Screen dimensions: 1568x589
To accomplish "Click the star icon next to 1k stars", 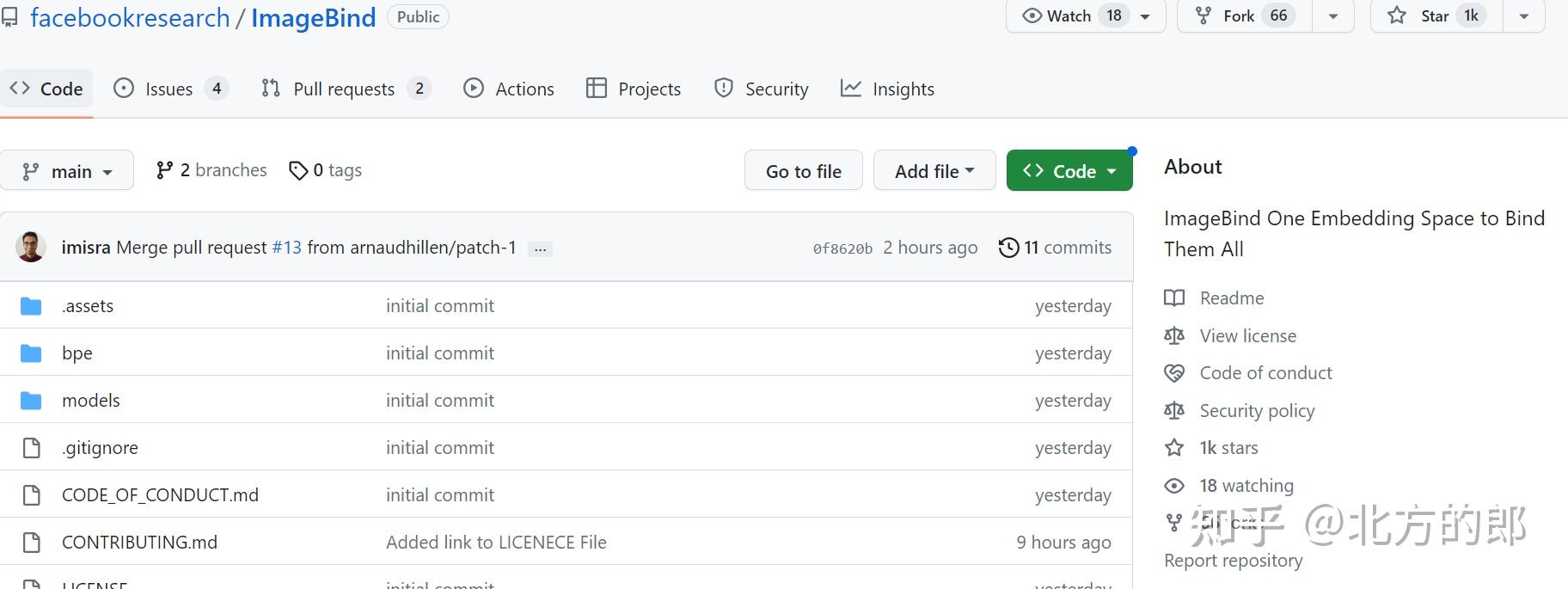I will (1174, 448).
